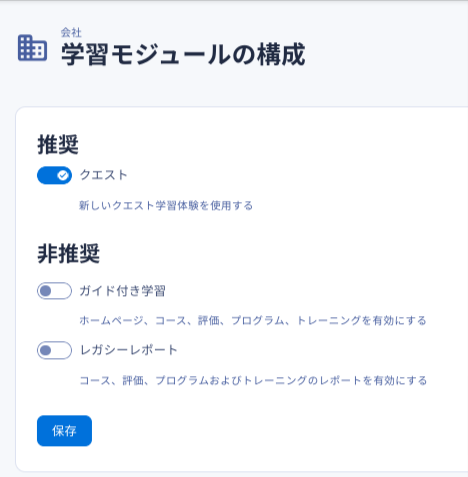Click the 保存 button
This screenshot has width=468, height=477.
64,431
